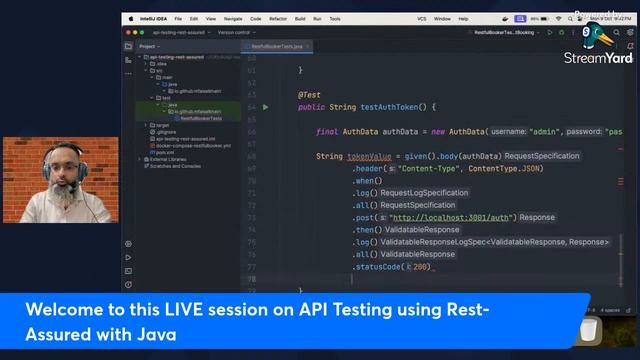Open the localhost:3001/auth URL link
Viewport: 640px width, 360px height.
[x=451, y=218]
